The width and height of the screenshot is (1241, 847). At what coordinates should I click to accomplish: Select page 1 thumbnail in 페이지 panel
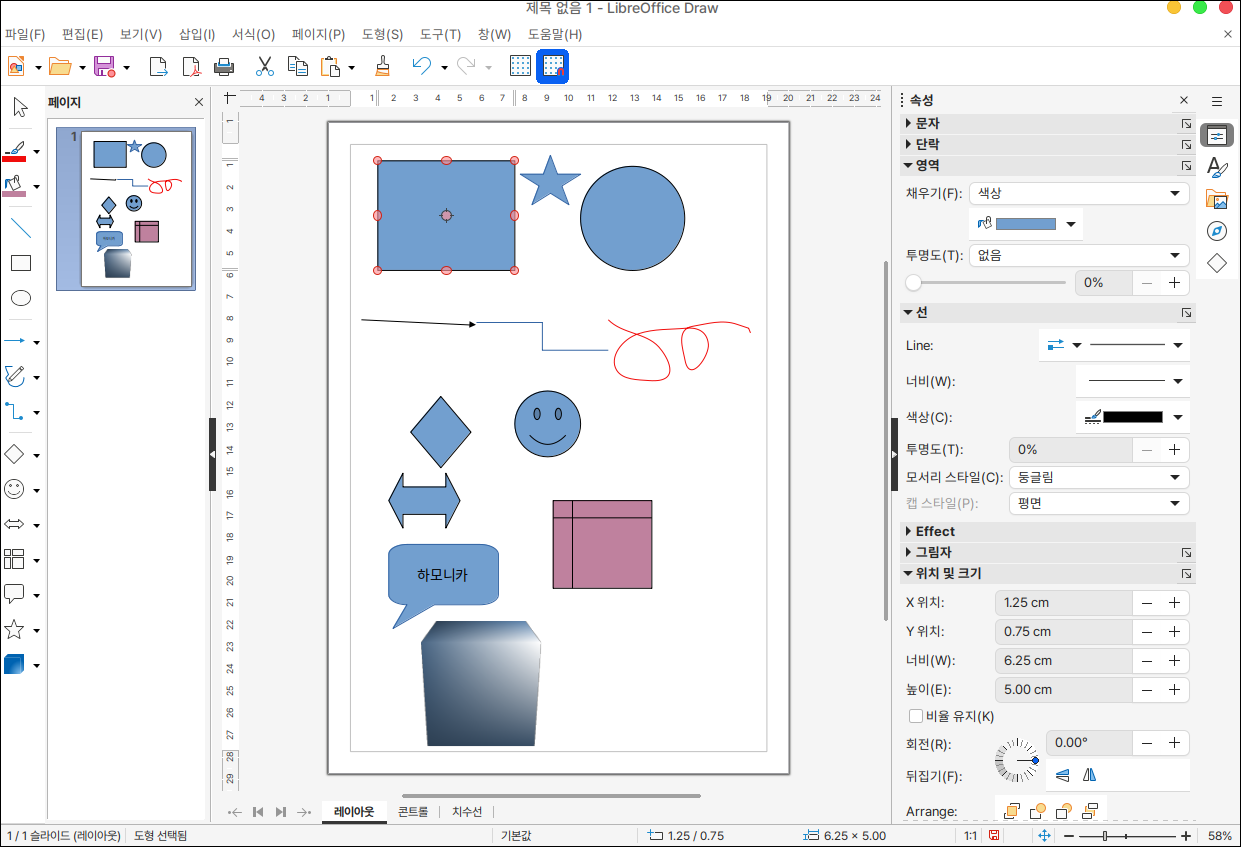[136, 209]
